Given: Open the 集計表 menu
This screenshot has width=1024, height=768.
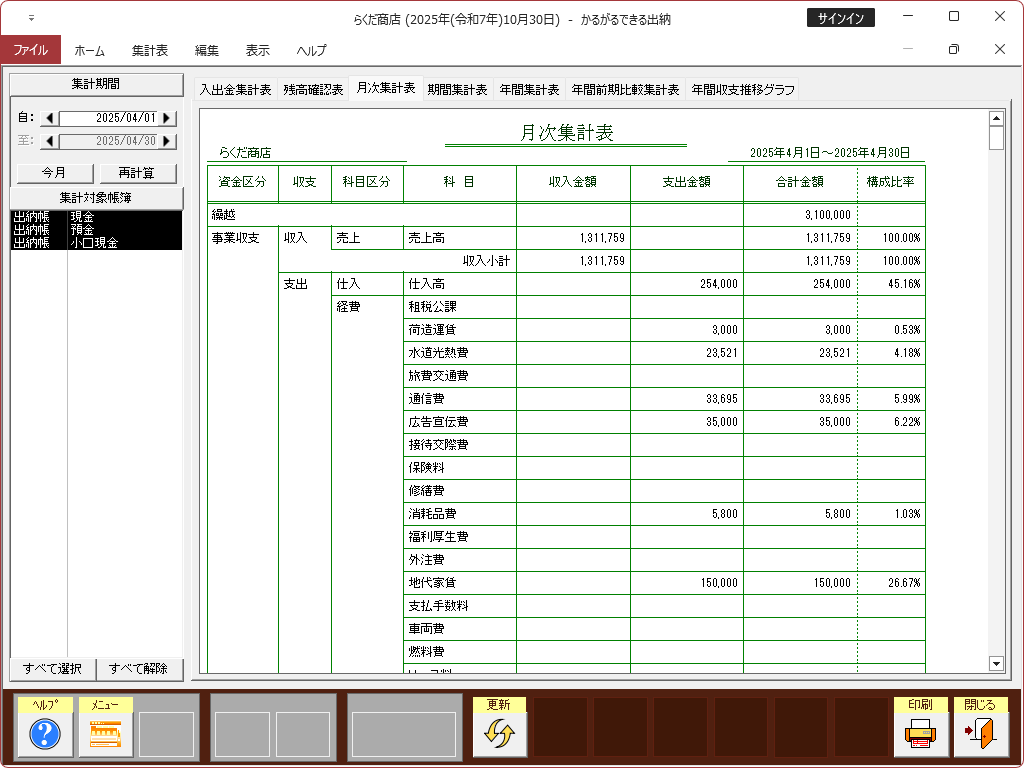Looking at the screenshot, I should click(x=150, y=50).
